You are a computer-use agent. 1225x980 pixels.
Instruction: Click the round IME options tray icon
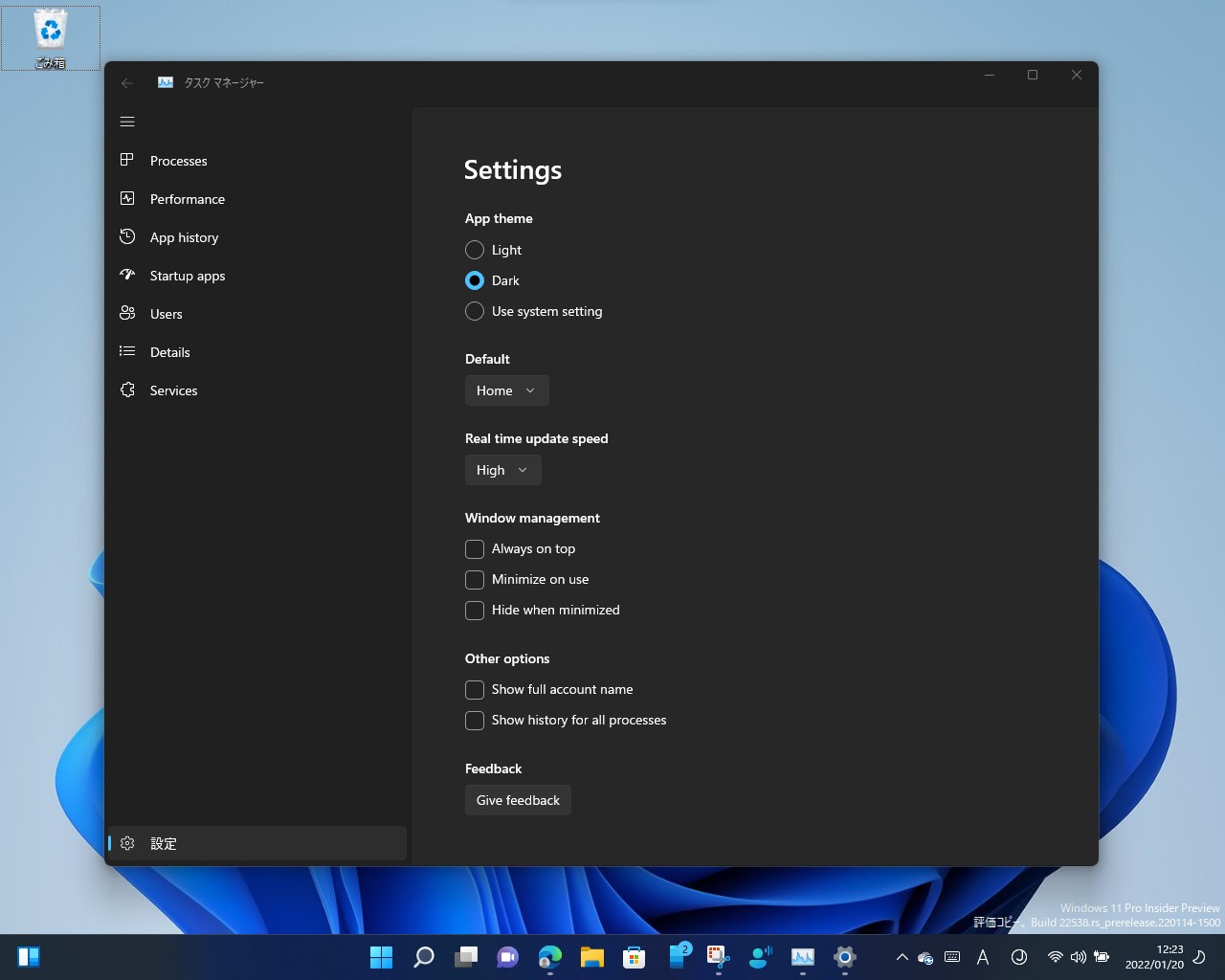(x=1019, y=957)
